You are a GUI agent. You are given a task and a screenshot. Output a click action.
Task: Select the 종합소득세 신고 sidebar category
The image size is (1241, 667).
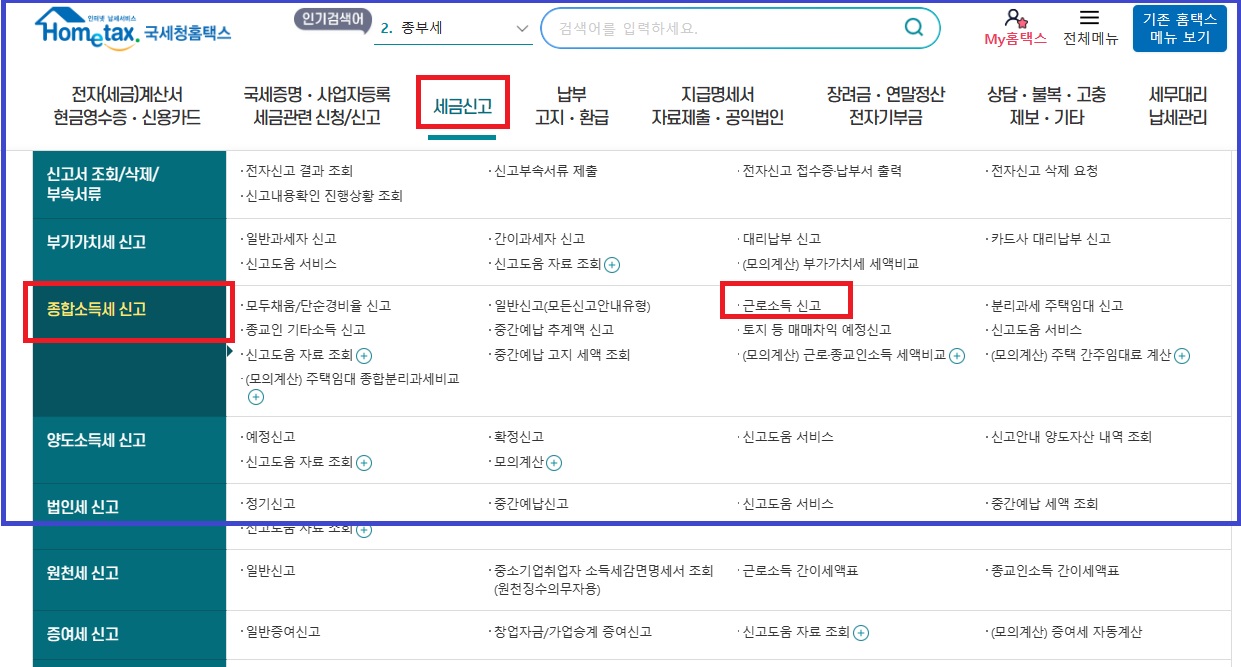(96, 309)
